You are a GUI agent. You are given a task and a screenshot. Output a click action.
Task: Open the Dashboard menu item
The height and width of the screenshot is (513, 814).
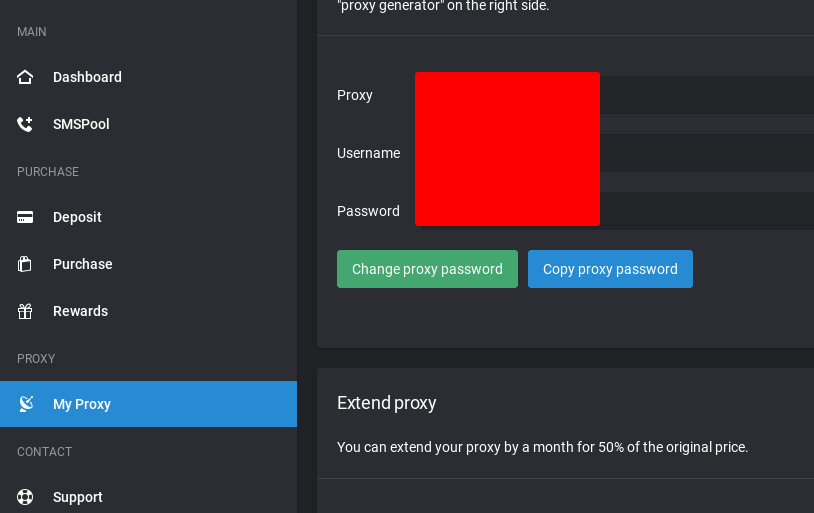click(x=87, y=77)
